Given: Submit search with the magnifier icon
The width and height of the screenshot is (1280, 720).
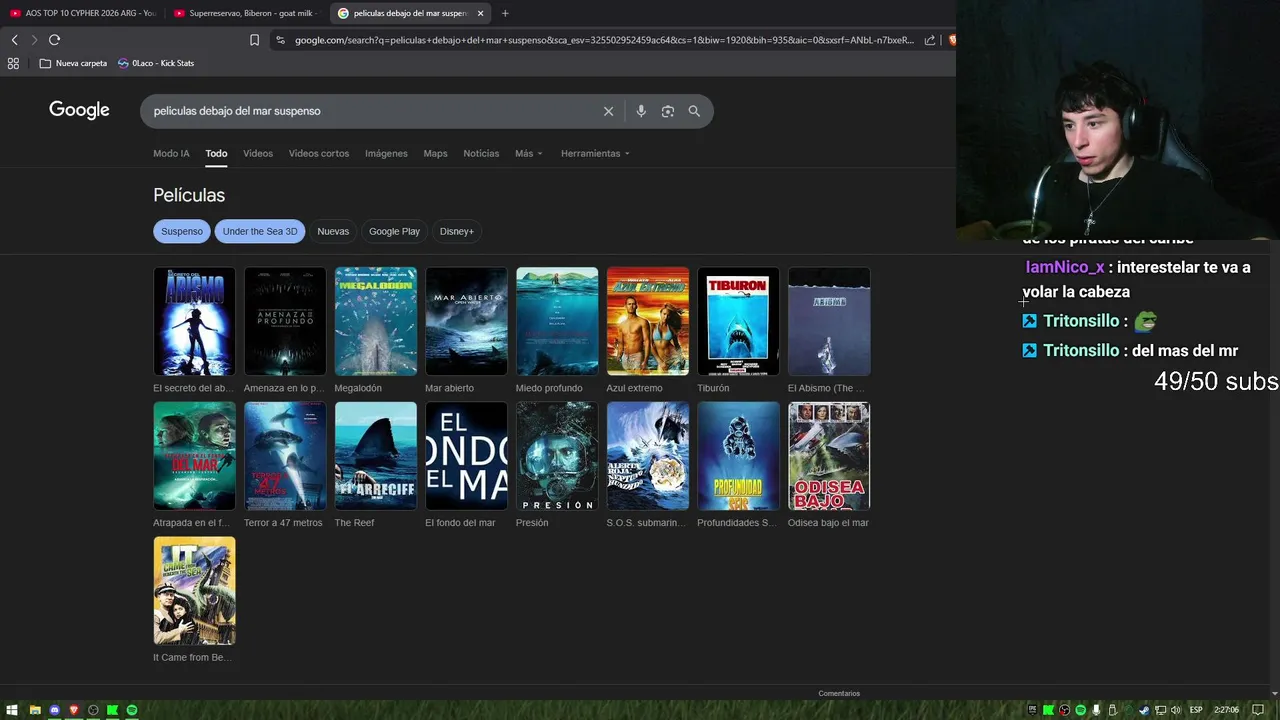Looking at the screenshot, I should click(694, 111).
